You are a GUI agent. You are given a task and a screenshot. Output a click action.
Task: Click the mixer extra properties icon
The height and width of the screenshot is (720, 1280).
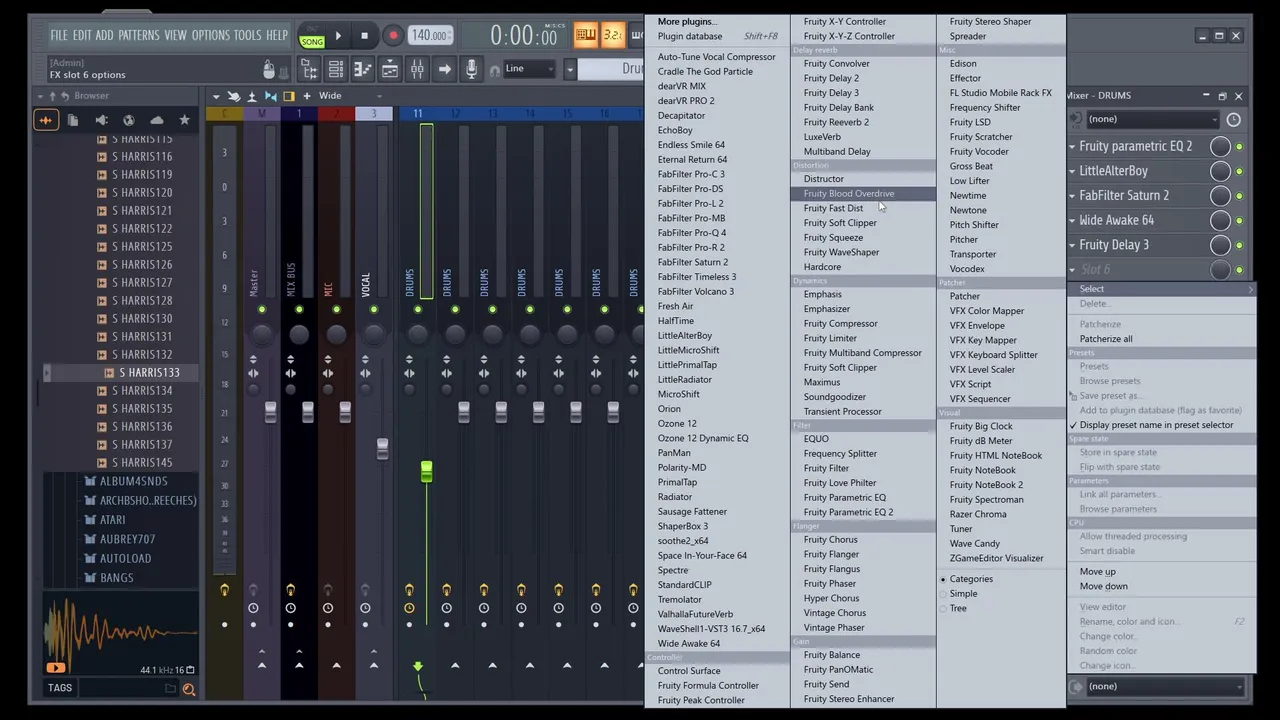(252, 96)
